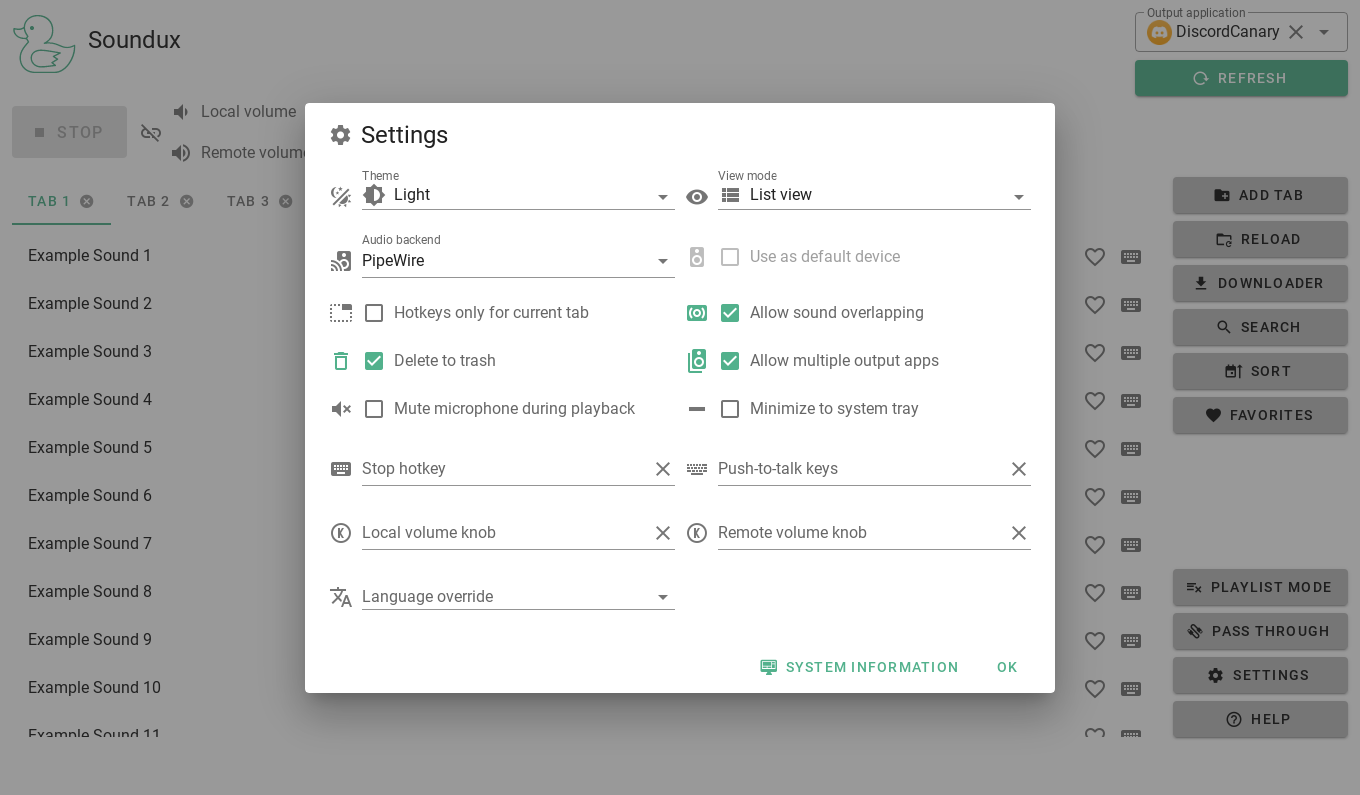Screen dimensions: 1360x795
Task: Enable Playlist Mode
Action: pyautogui.click(x=1260, y=587)
